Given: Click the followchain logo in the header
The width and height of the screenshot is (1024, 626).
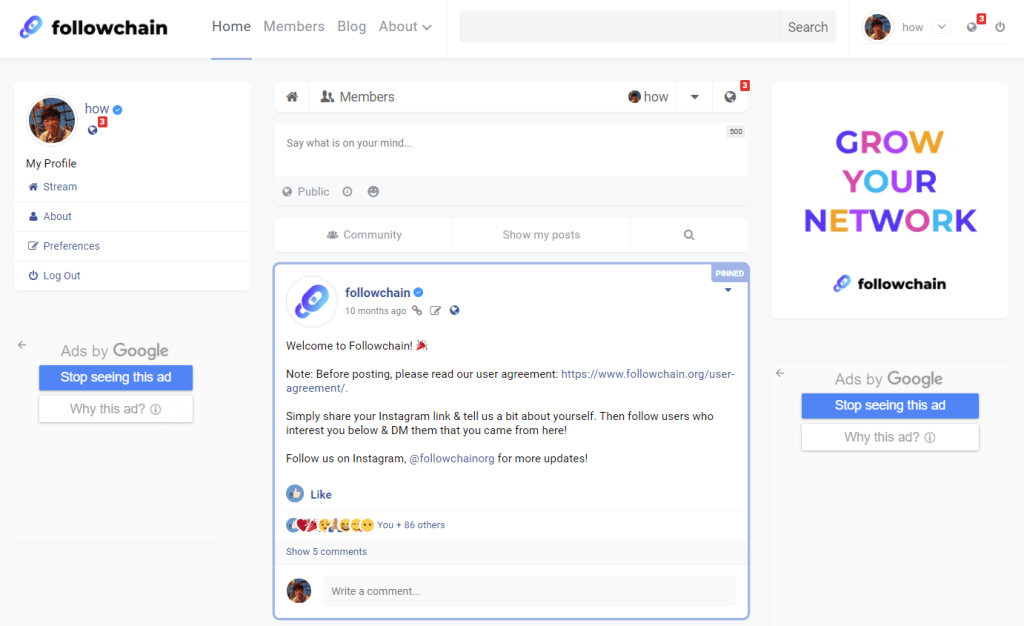Looking at the screenshot, I should [93, 27].
